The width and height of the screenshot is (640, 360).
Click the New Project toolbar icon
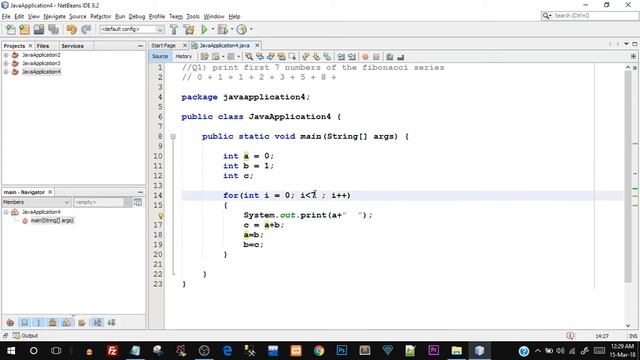tap(24, 29)
